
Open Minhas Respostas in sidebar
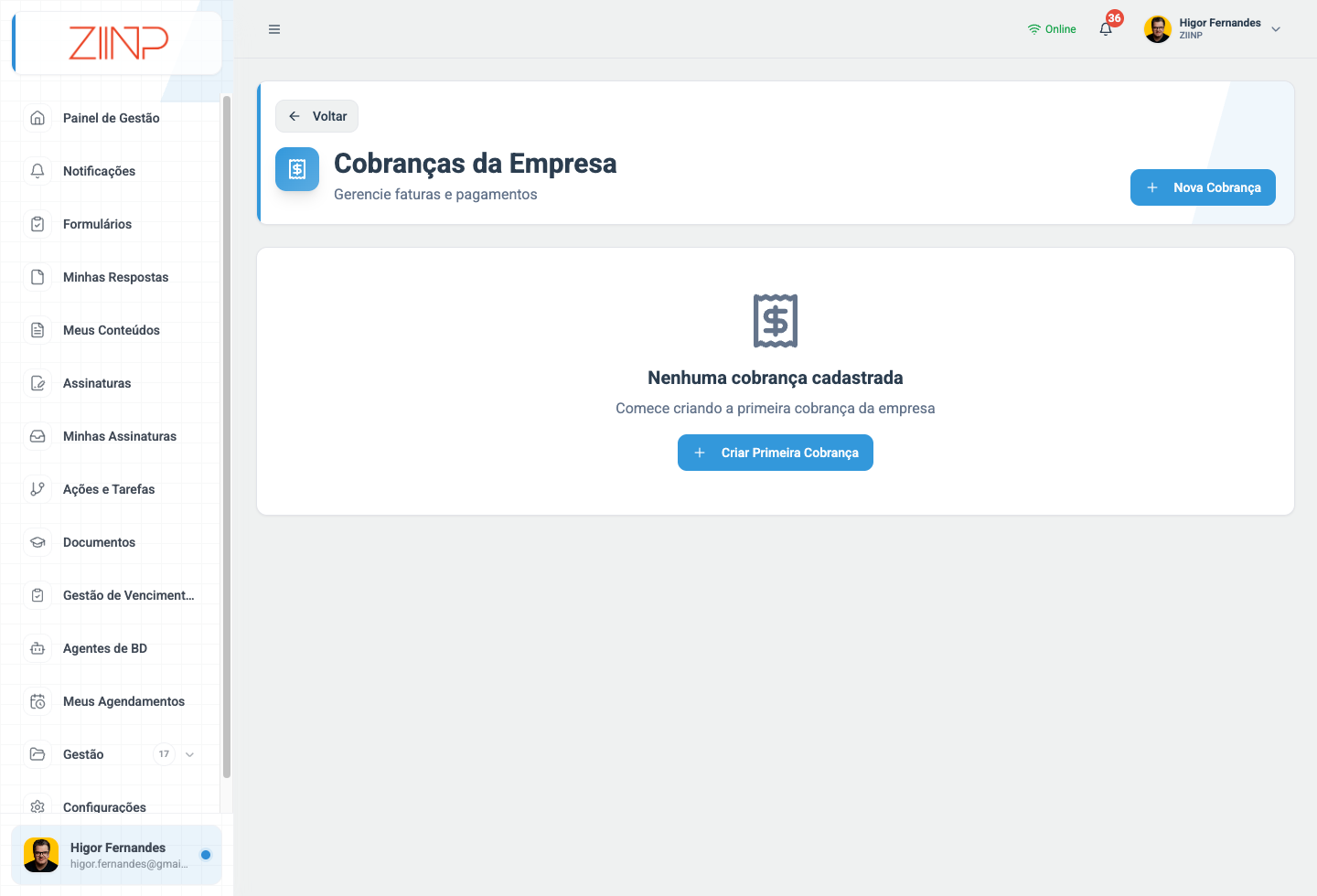click(x=114, y=277)
